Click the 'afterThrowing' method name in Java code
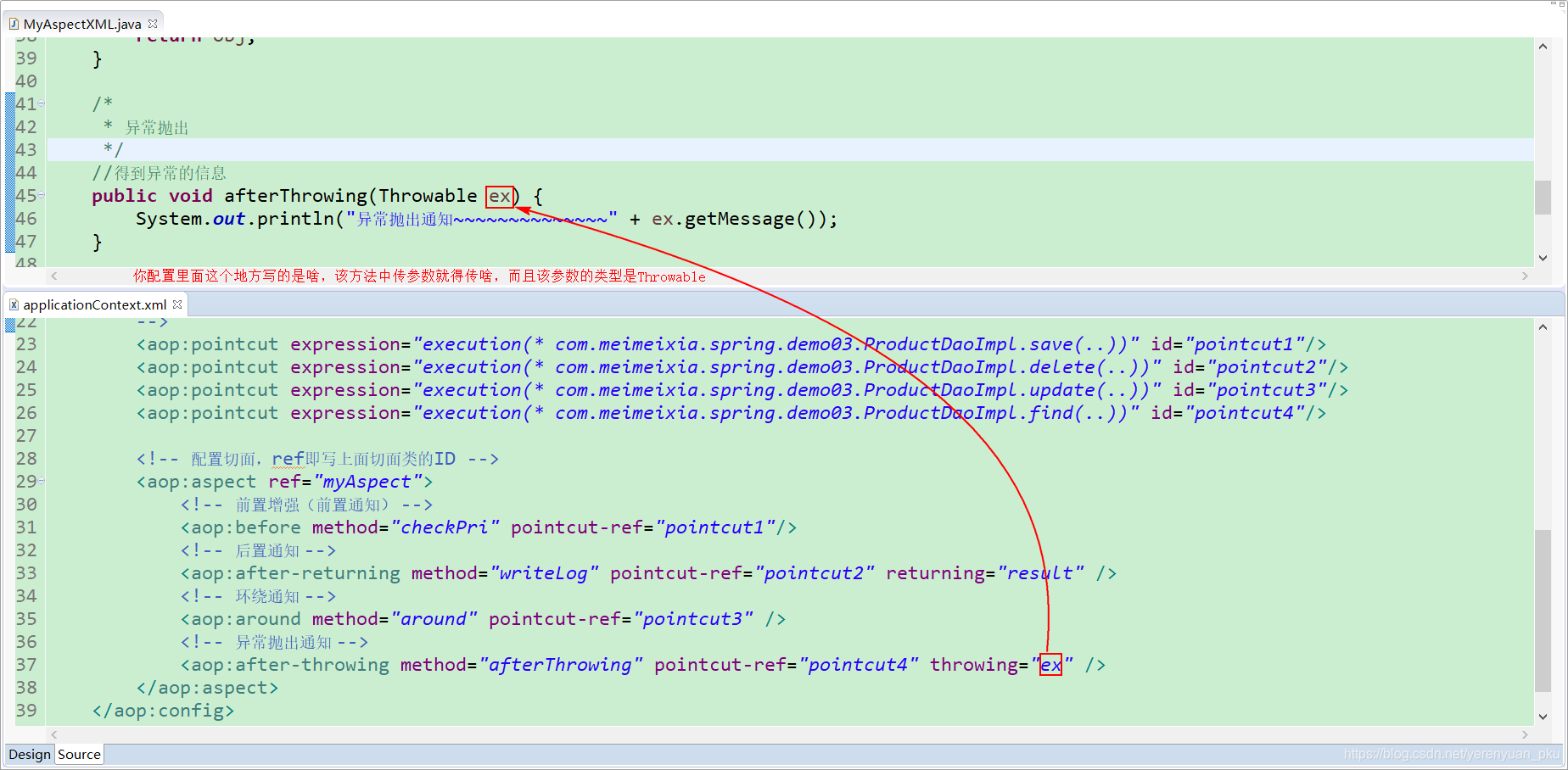This screenshot has width=1568, height=770. pyautogui.click(x=296, y=196)
